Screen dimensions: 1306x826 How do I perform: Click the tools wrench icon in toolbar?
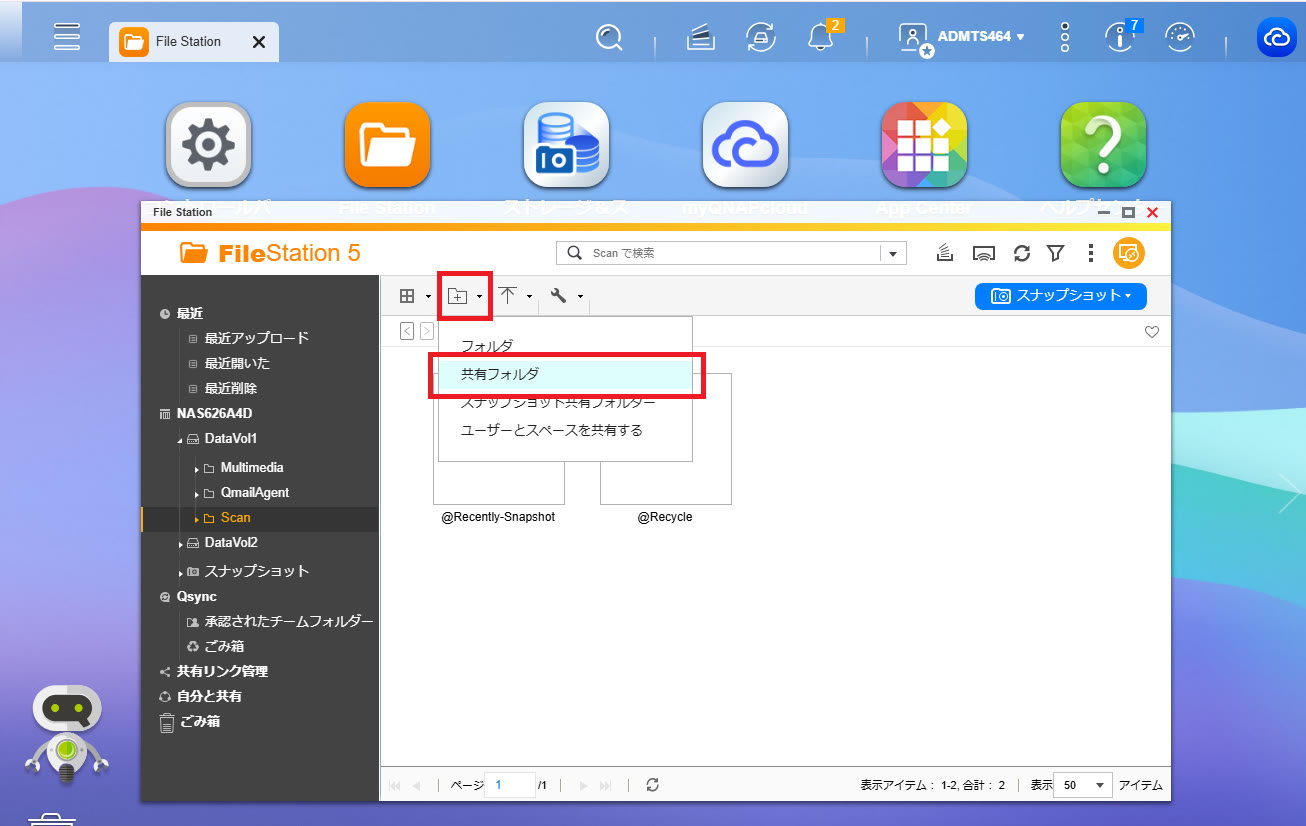pyautogui.click(x=559, y=296)
